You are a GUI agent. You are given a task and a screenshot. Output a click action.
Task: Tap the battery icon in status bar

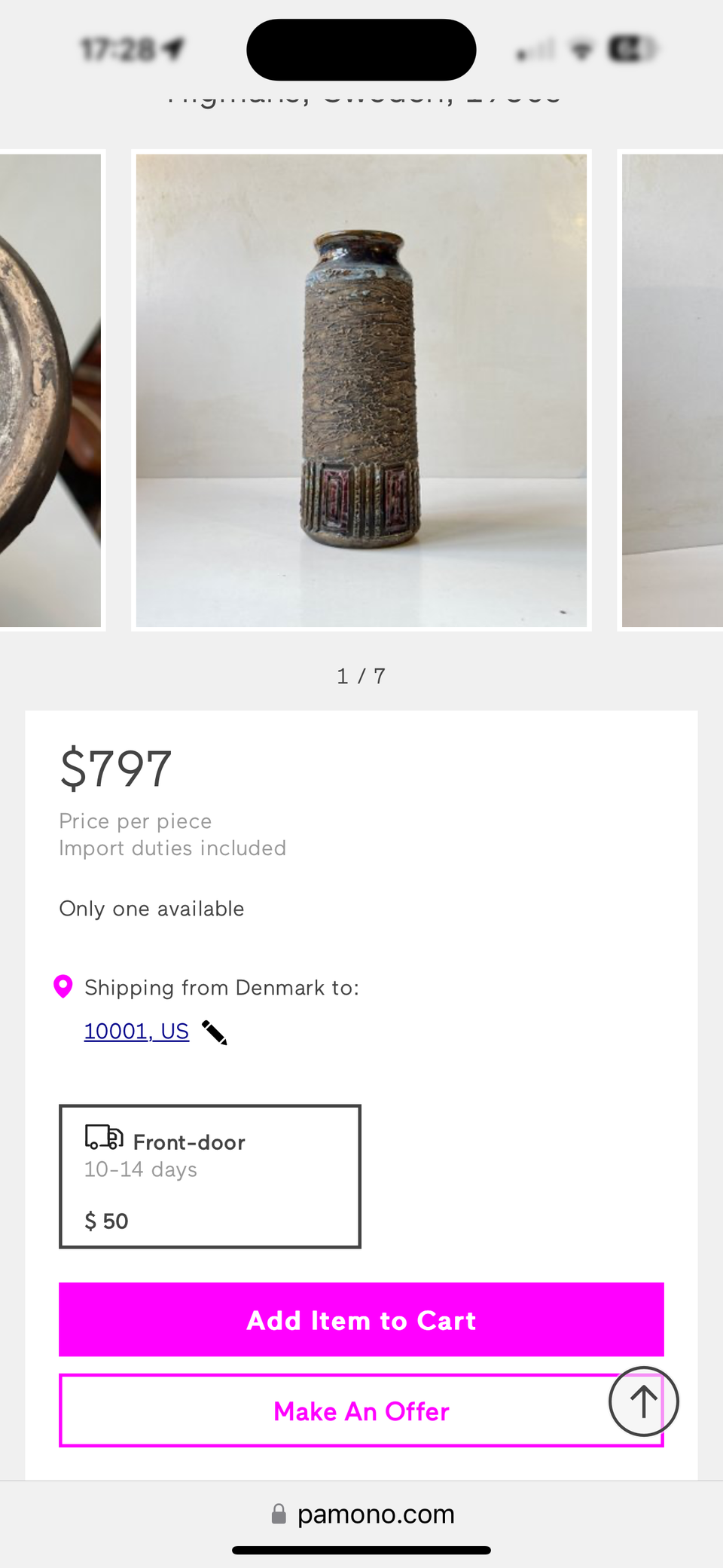click(633, 50)
